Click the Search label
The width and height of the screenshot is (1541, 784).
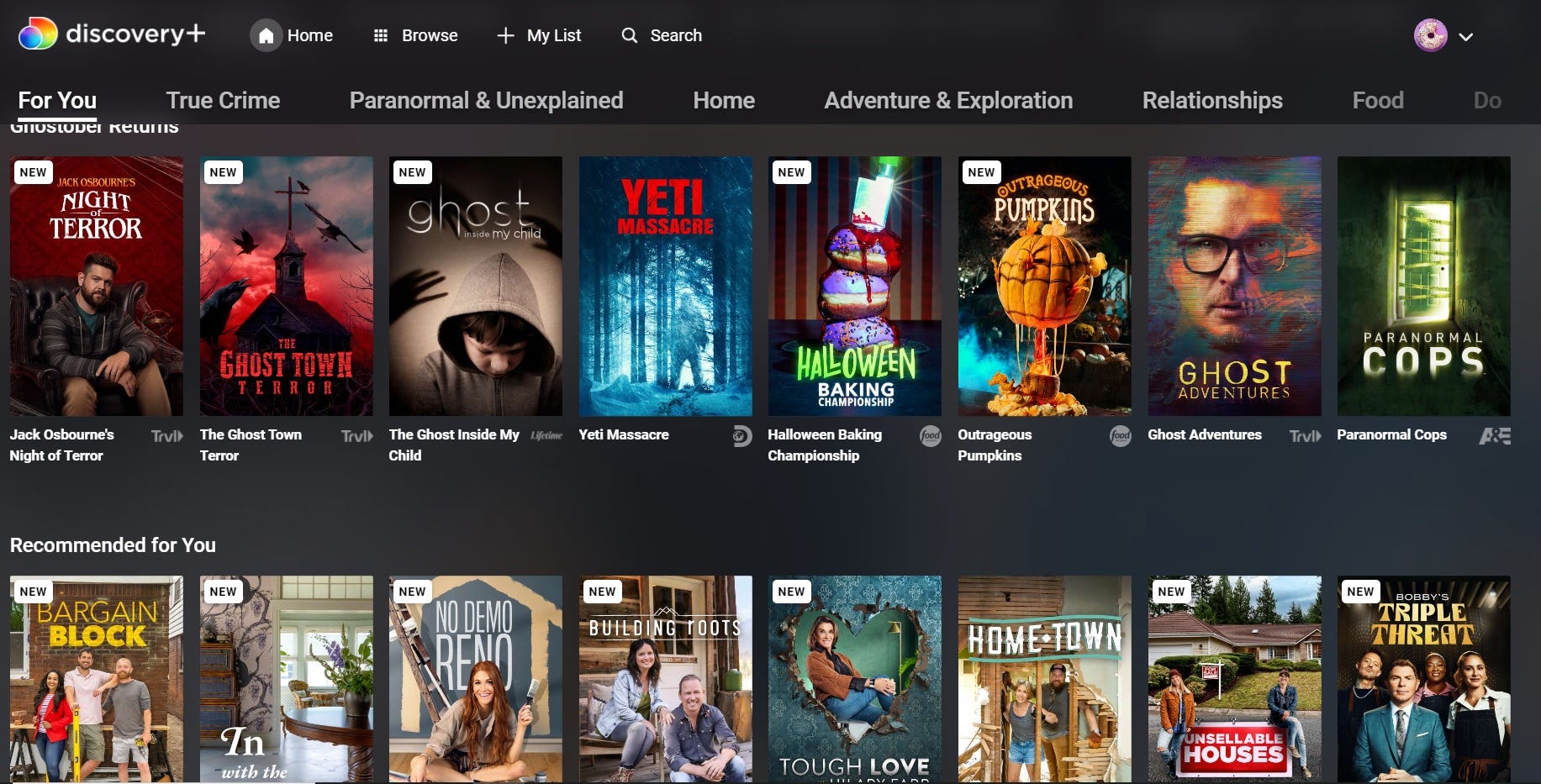click(x=676, y=35)
